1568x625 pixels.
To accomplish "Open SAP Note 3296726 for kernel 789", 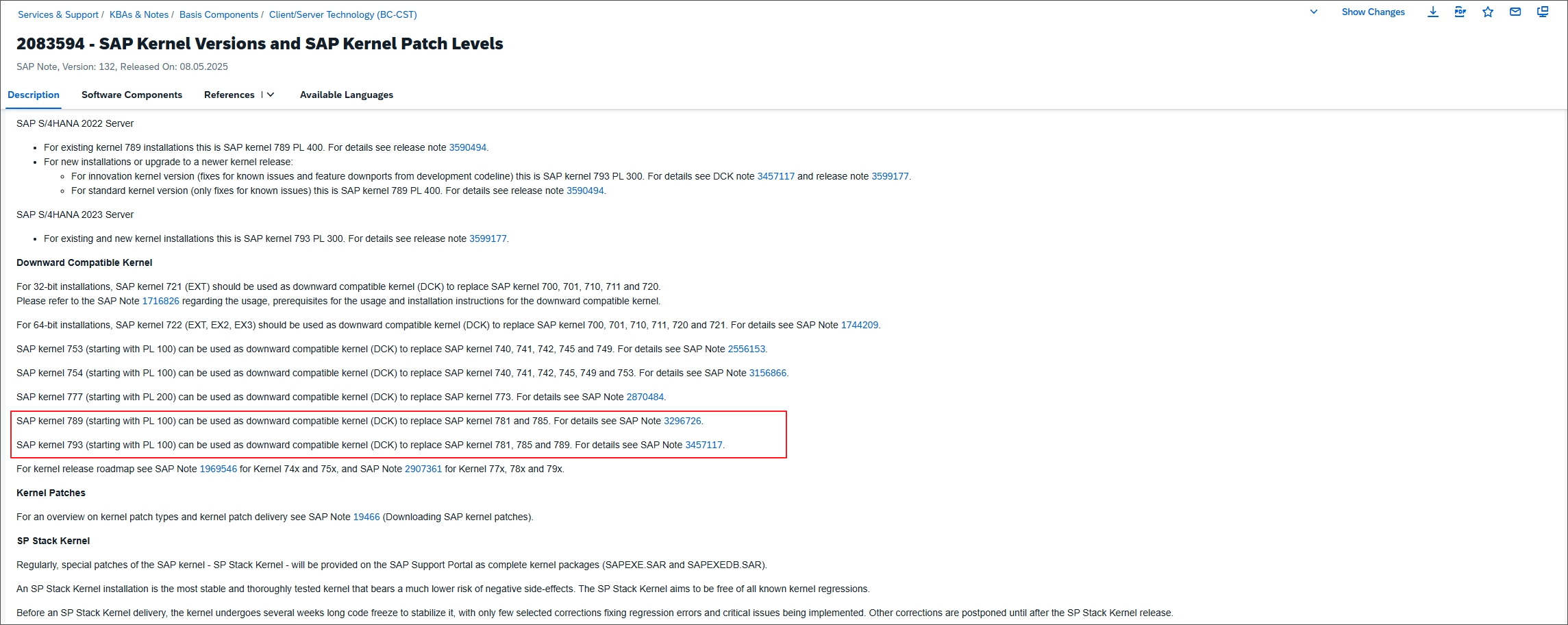I will coord(682,421).
